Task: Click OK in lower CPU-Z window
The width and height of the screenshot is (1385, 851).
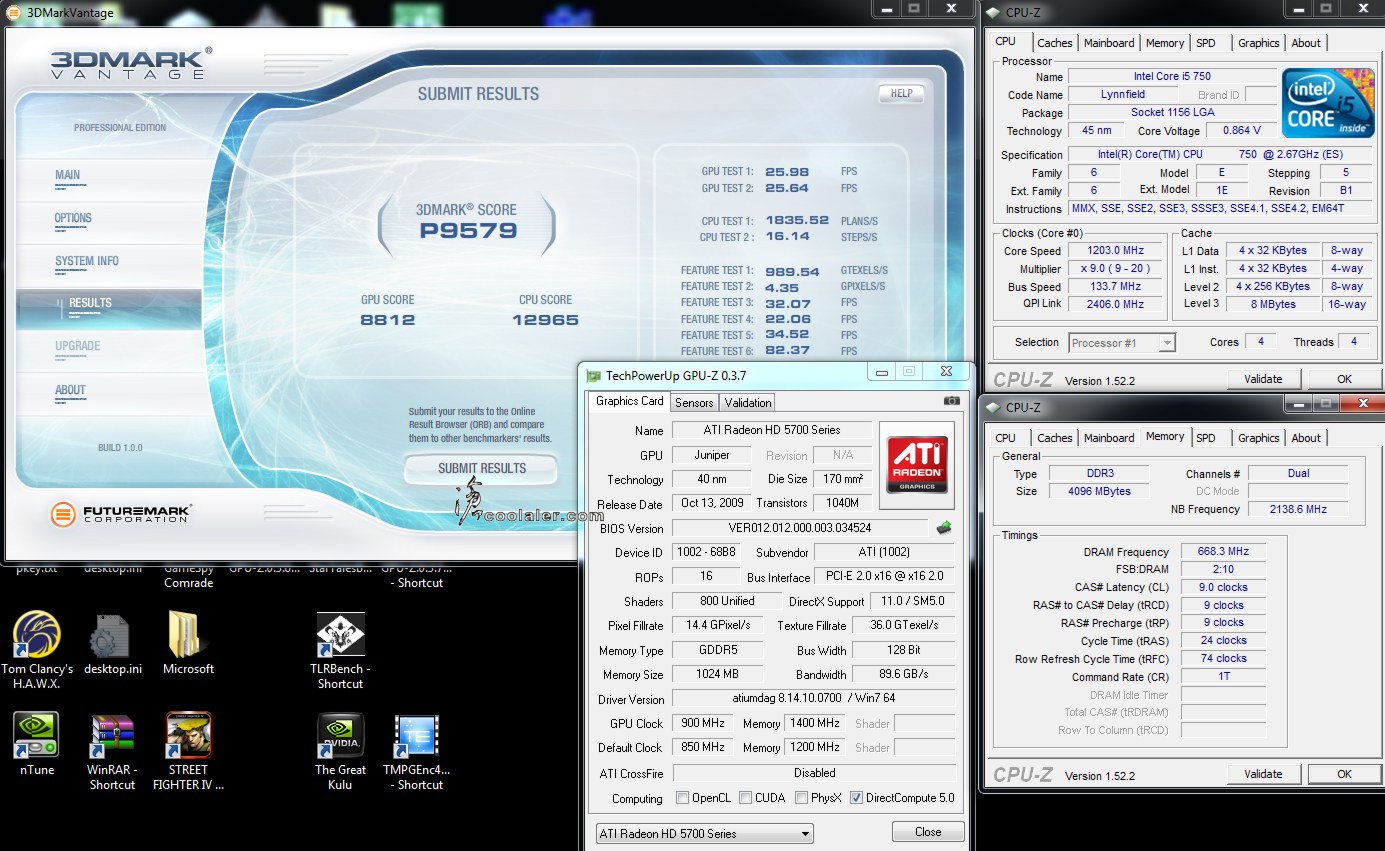Action: tap(1344, 774)
